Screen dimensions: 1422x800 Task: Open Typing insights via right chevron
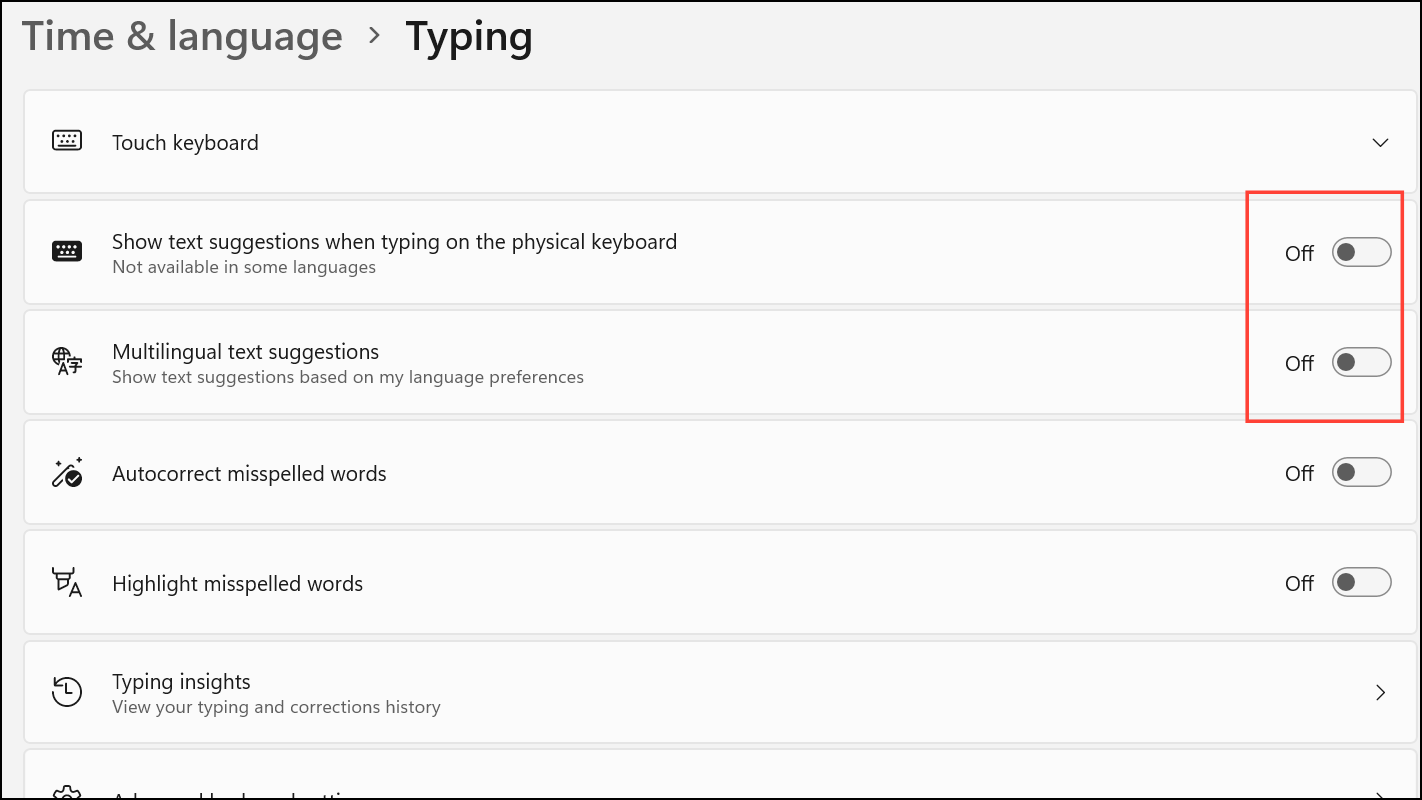click(1380, 692)
